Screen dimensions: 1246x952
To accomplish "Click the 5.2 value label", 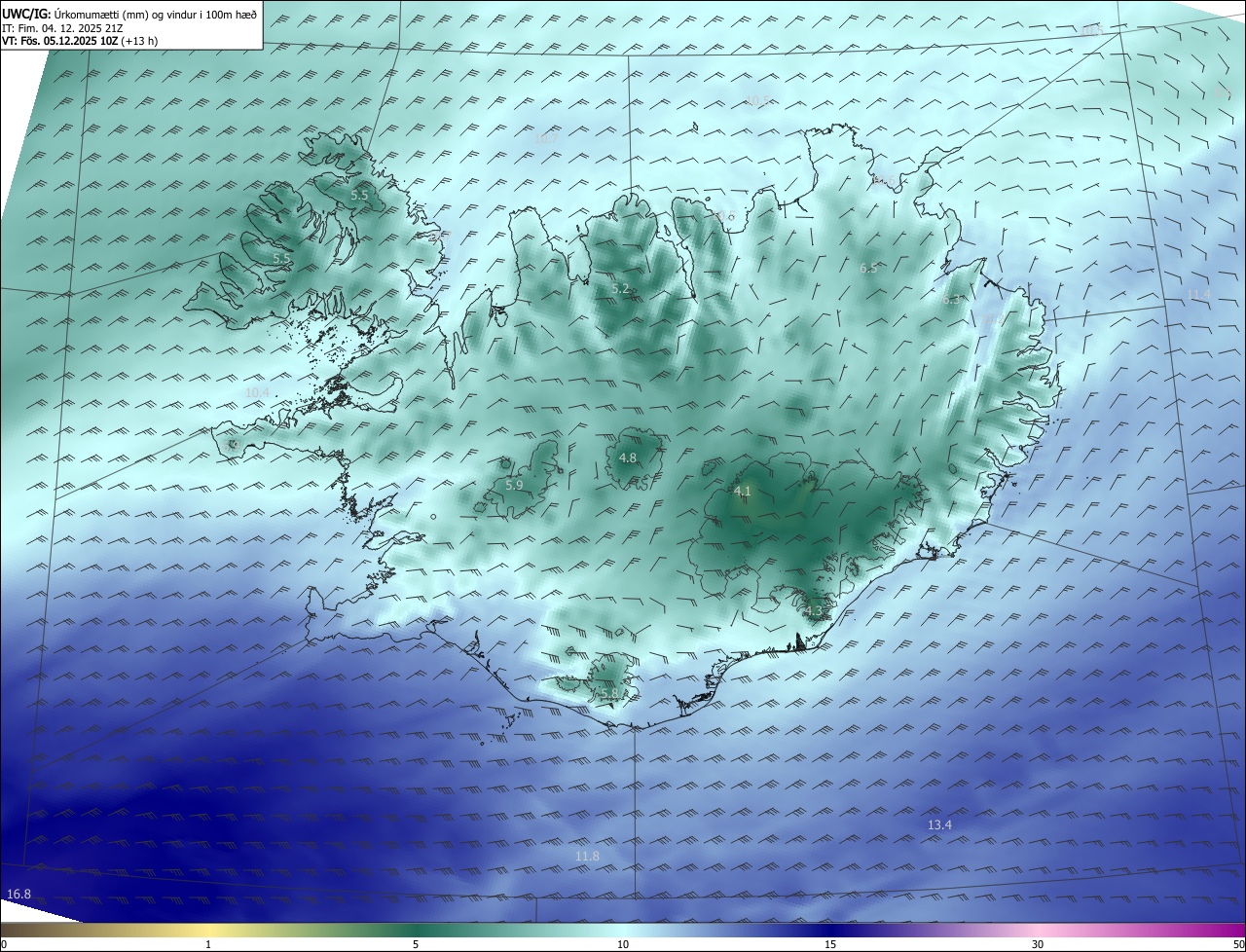I will click(x=620, y=288).
